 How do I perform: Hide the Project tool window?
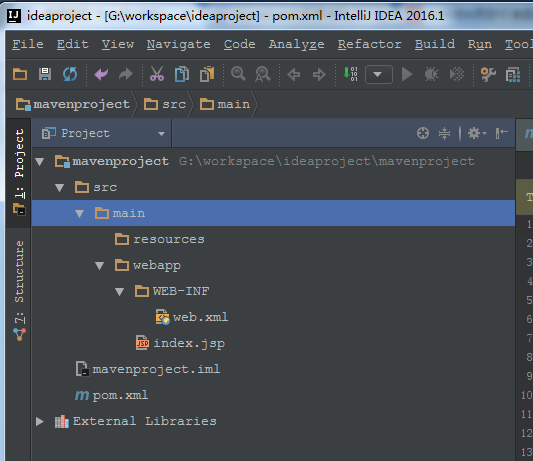[502, 133]
